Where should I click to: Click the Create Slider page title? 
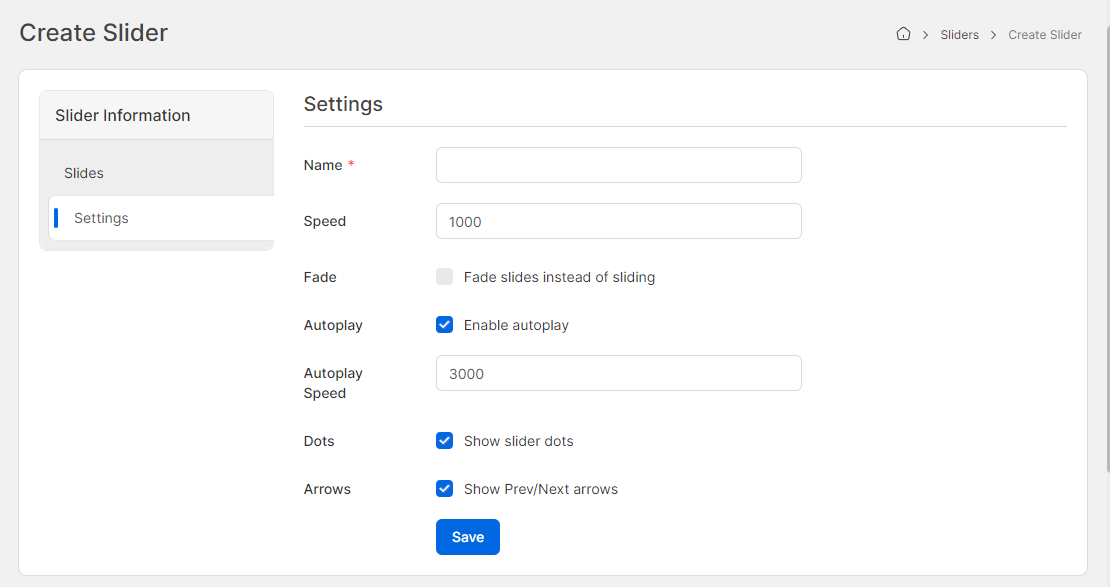click(x=93, y=33)
